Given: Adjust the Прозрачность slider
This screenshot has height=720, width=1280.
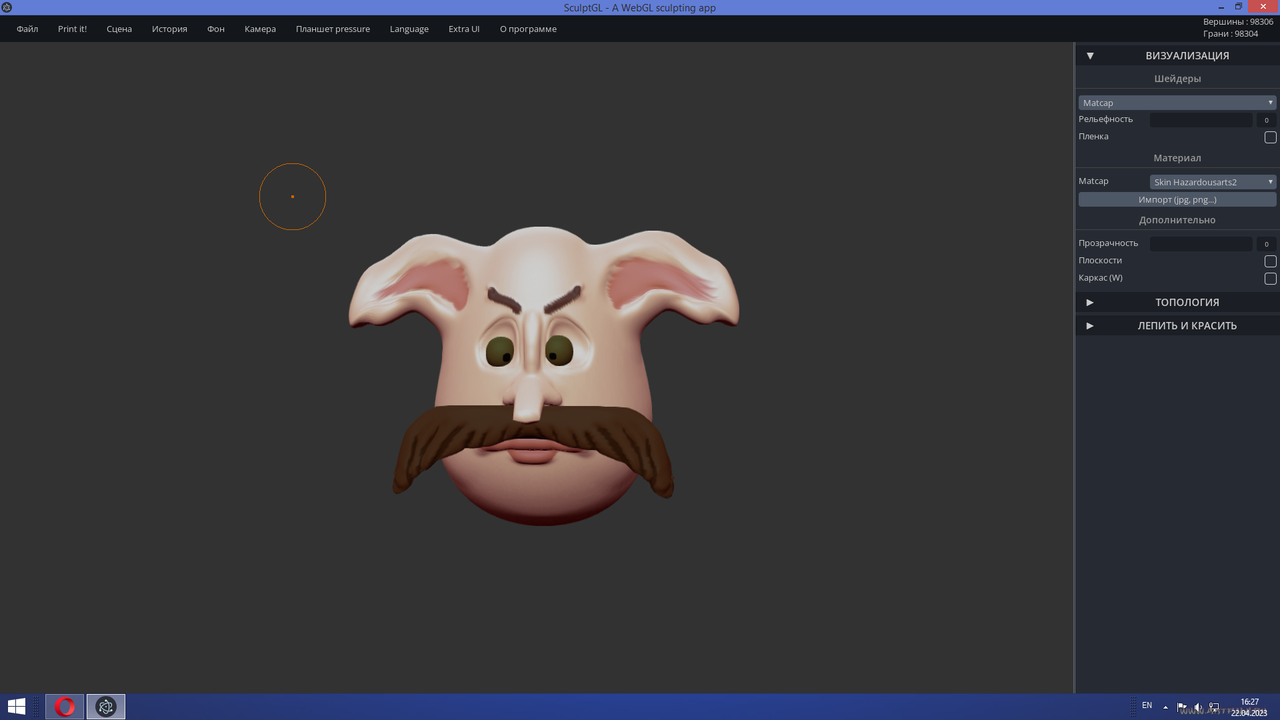Looking at the screenshot, I should 1201,244.
